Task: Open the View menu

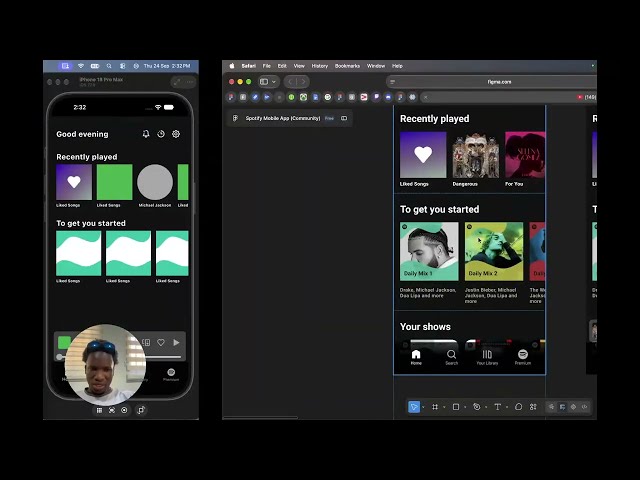Action: (299, 66)
